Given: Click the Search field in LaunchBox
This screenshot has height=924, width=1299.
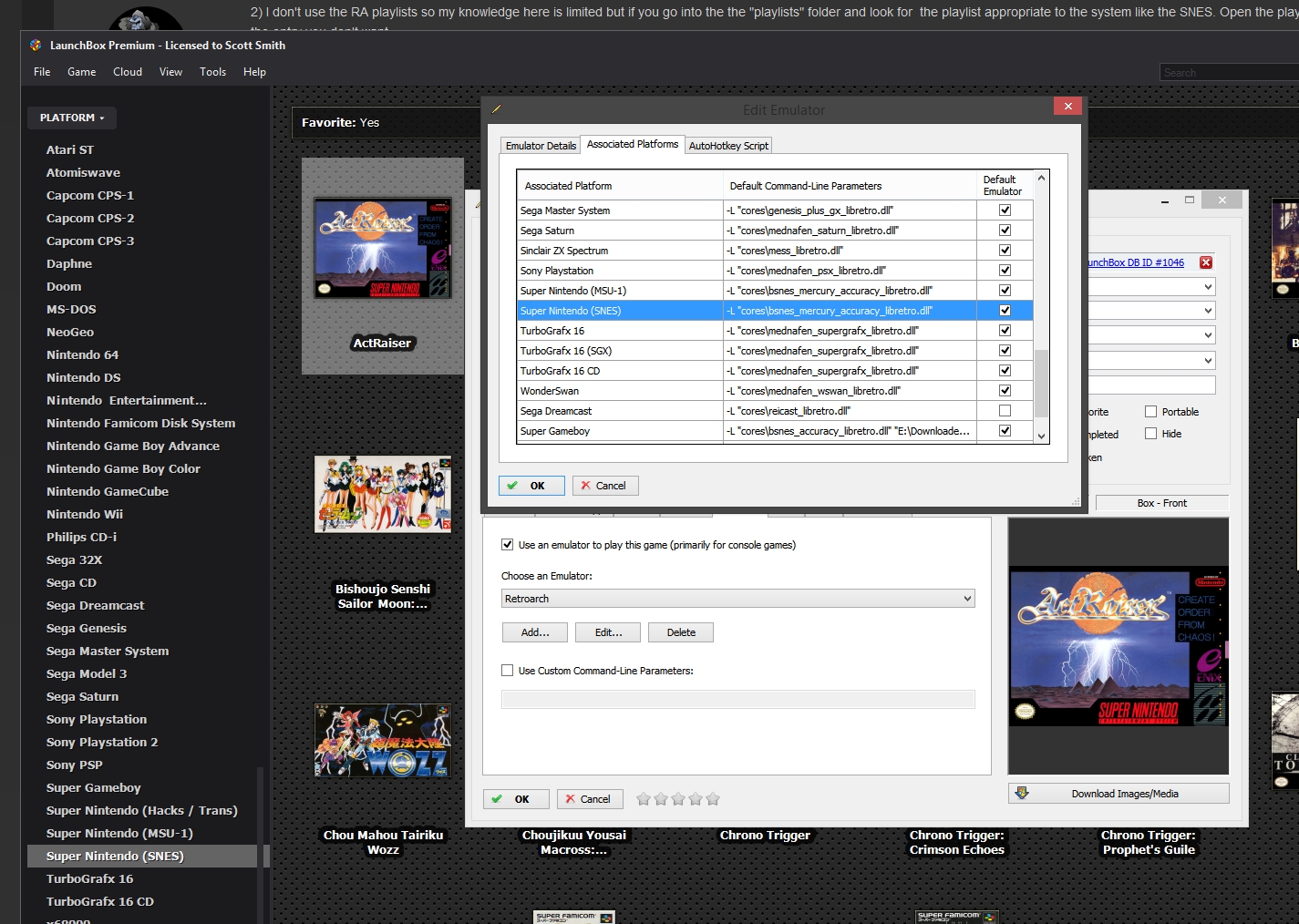Looking at the screenshot, I should pos(1229,72).
